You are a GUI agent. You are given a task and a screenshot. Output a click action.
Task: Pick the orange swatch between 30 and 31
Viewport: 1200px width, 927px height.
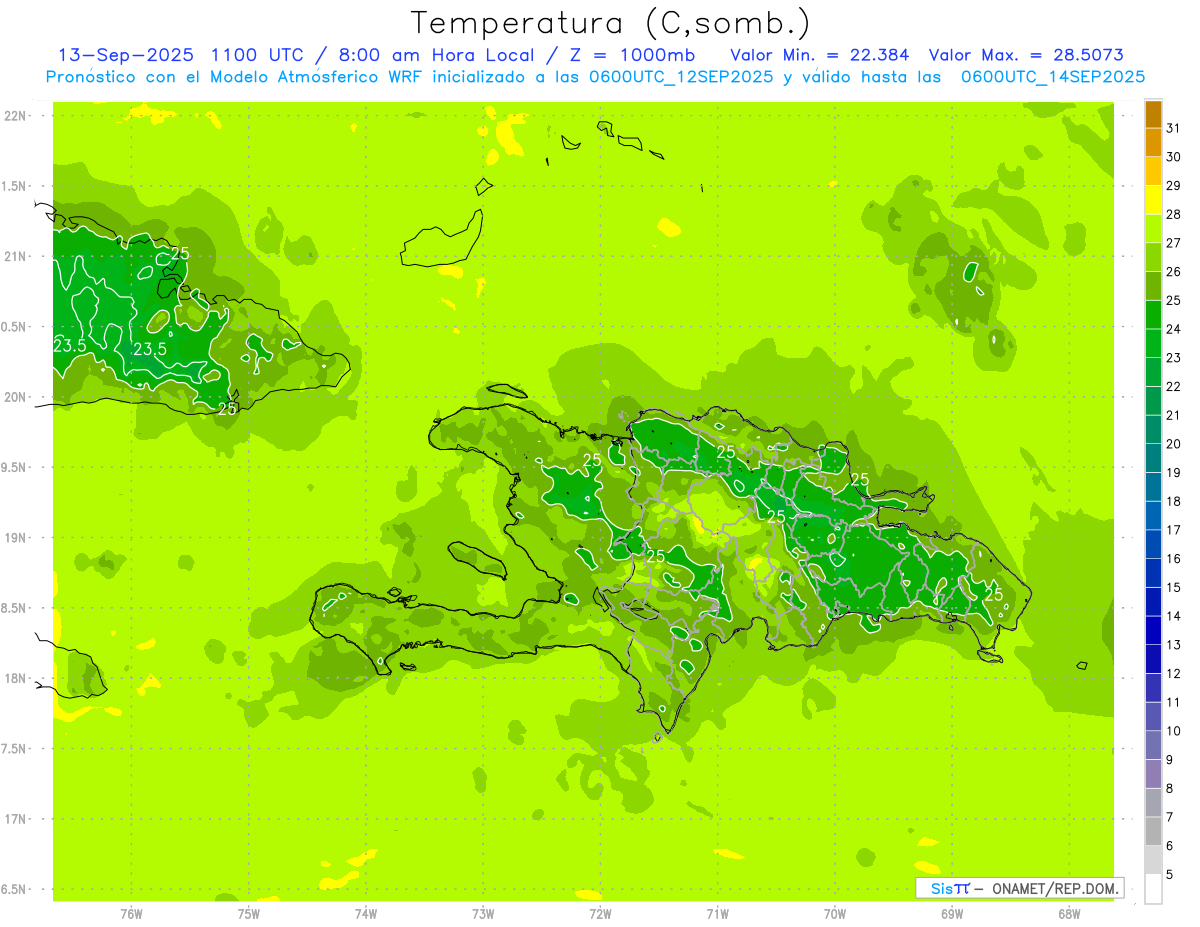(x=1153, y=143)
